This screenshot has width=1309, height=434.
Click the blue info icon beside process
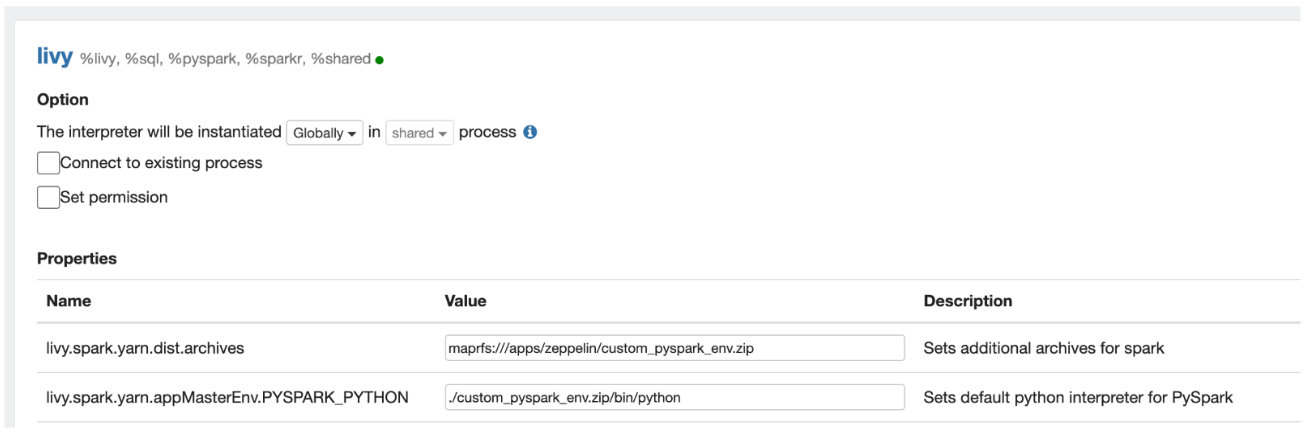tap(531, 132)
